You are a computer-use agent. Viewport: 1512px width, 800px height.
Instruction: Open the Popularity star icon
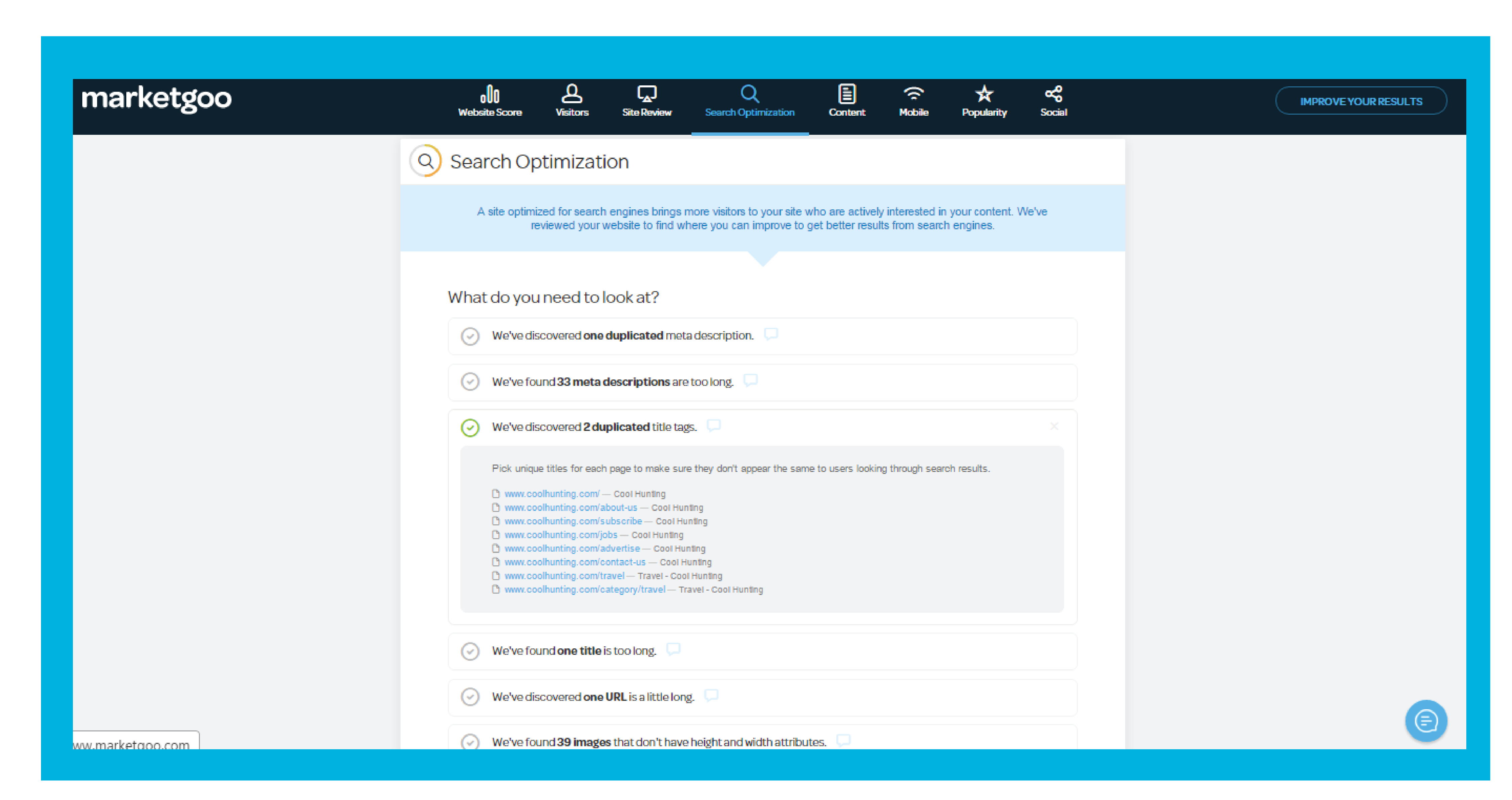pyautogui.click(x=984, y=94)
